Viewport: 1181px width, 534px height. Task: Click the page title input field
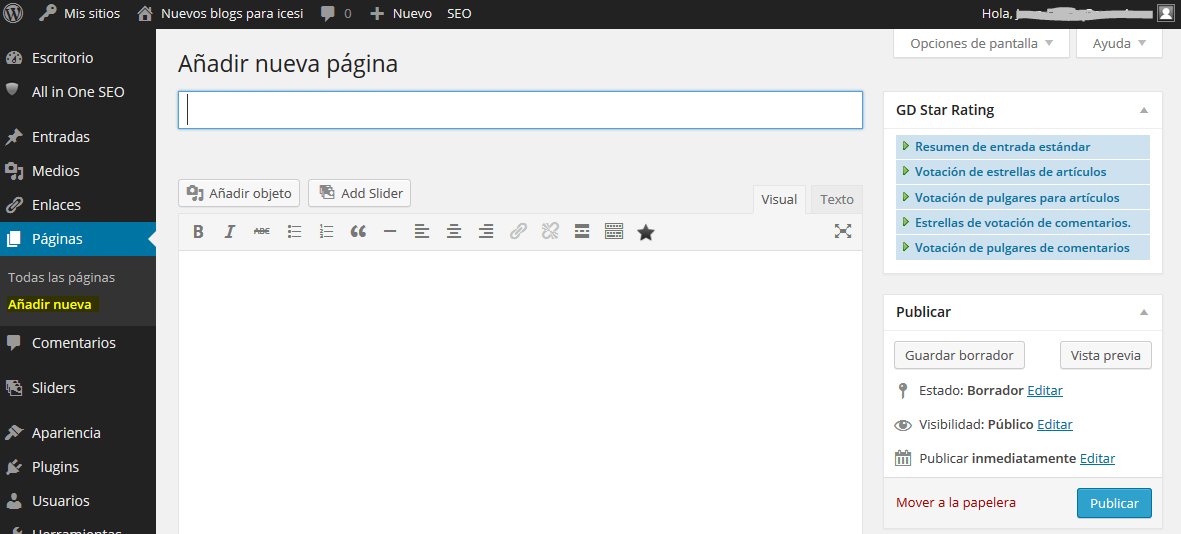(x=520, y=110)
